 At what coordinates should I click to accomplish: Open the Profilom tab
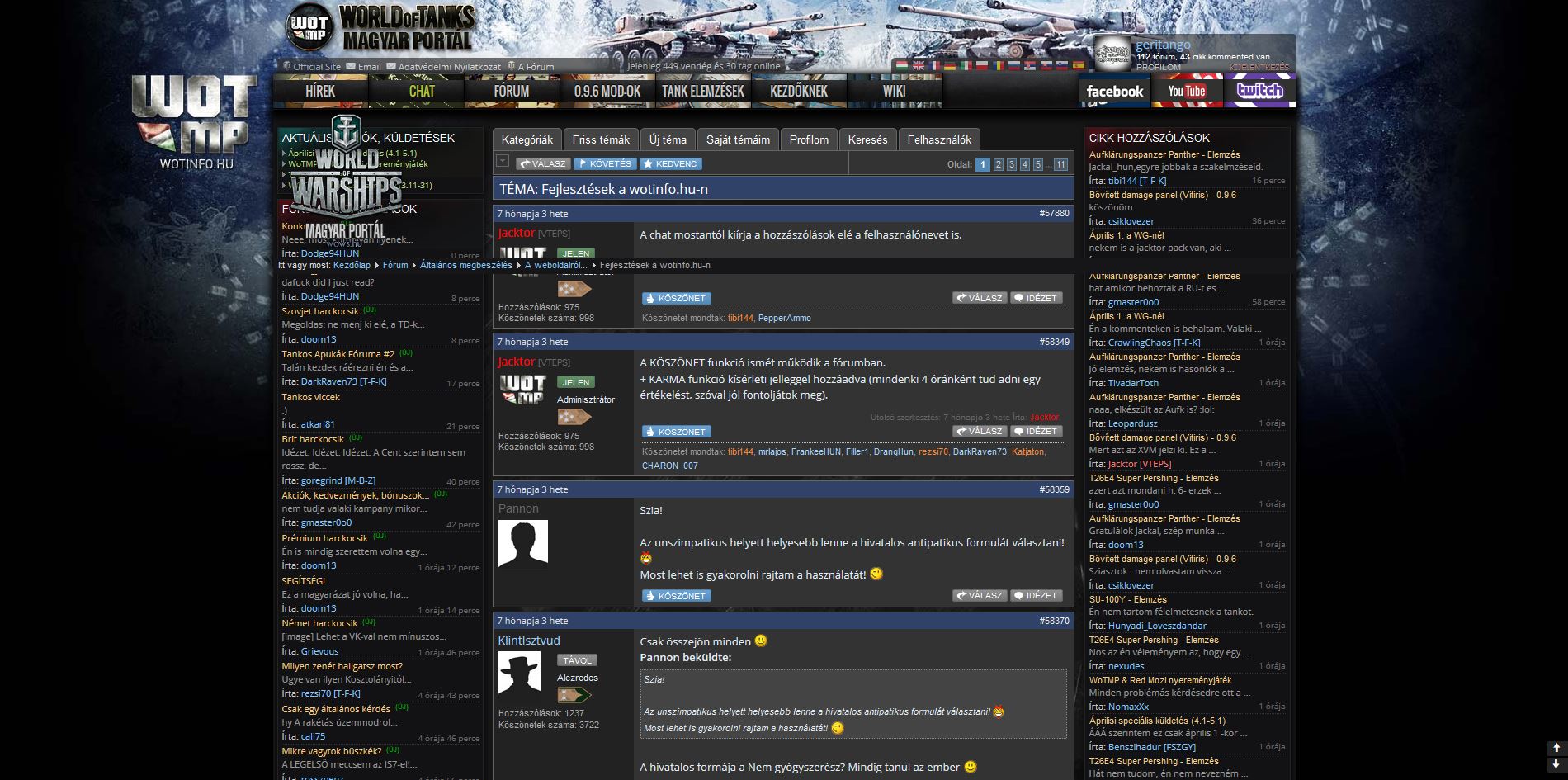pyautogui.click(x=809, y=139)
